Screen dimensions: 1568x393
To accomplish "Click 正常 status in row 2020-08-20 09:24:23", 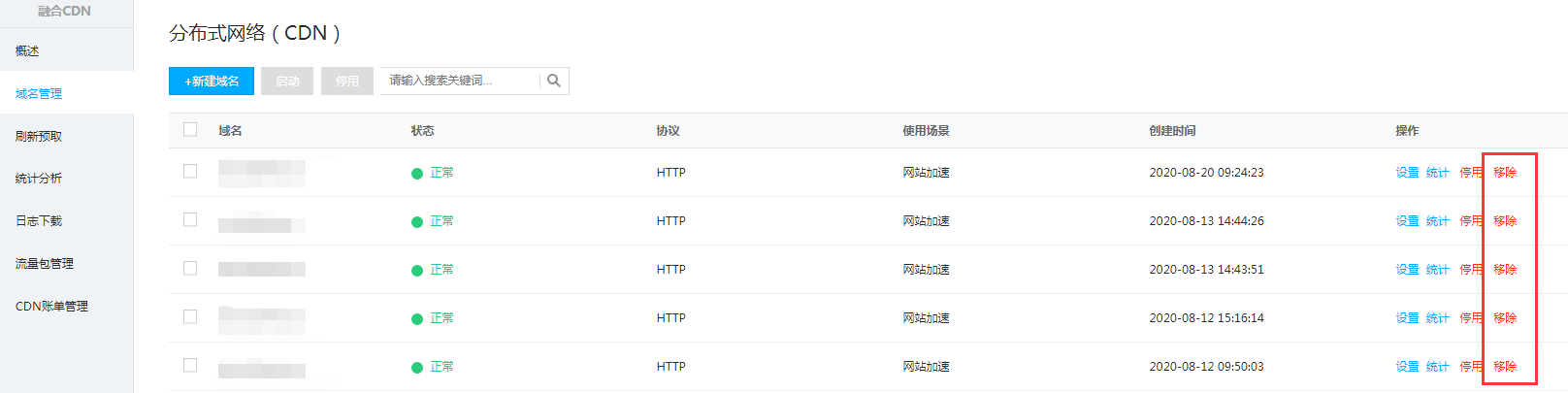I will click(x=441, y=173).
